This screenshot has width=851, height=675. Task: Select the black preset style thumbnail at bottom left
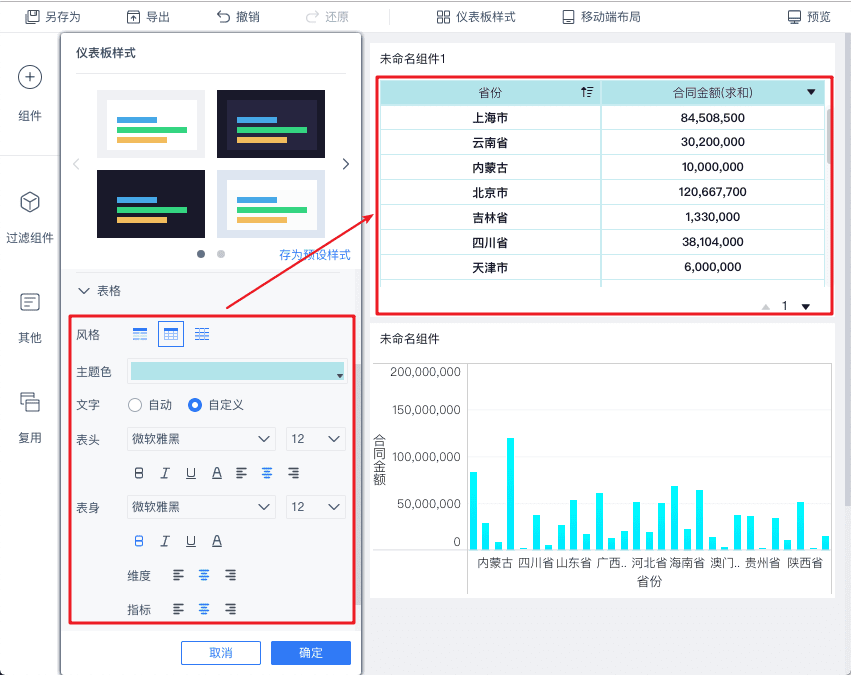(x=151, y=204)
